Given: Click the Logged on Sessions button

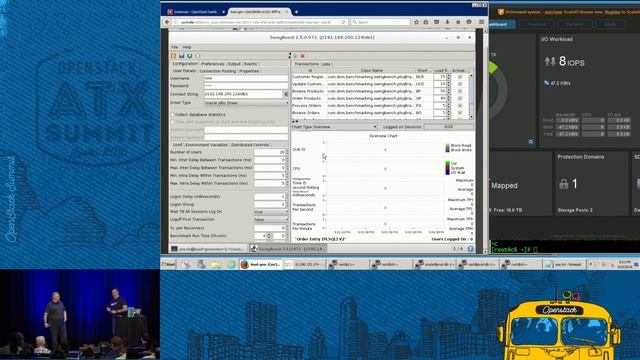Looking at the screenshot, I should point(402,127).
